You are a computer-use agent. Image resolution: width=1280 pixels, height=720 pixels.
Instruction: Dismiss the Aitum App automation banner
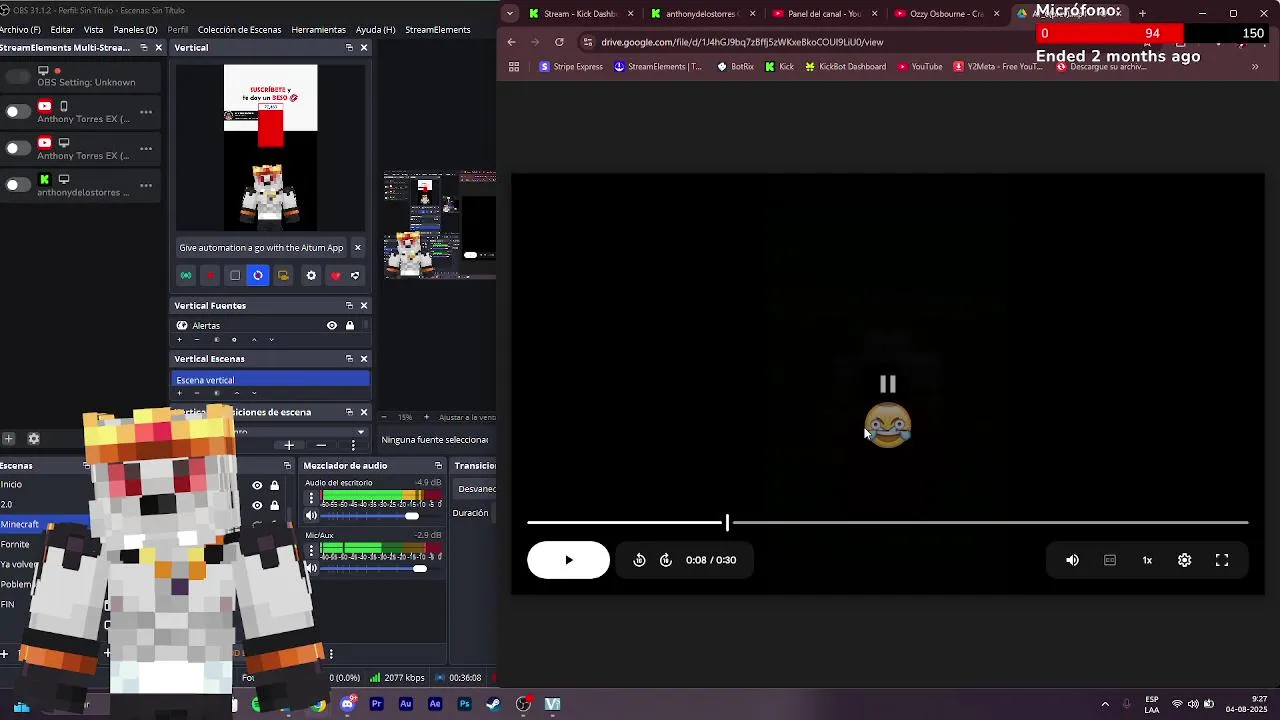tap(358, 247)
